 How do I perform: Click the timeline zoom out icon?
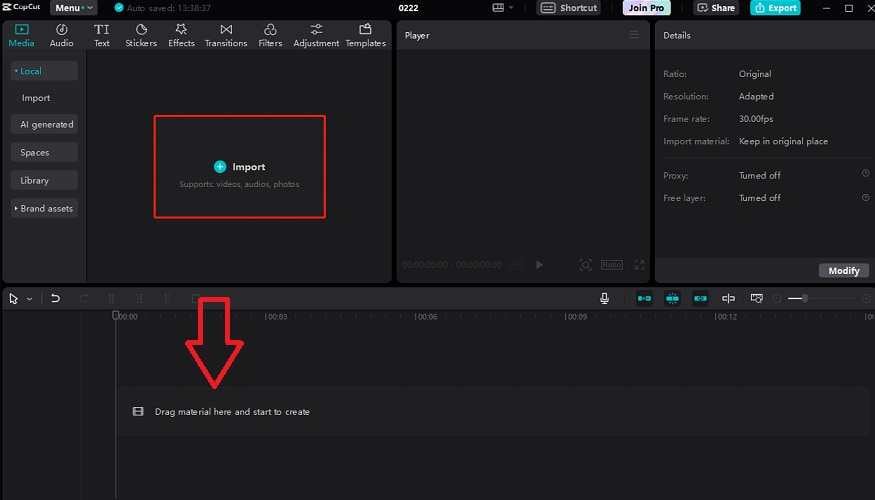tap(777, 299)
